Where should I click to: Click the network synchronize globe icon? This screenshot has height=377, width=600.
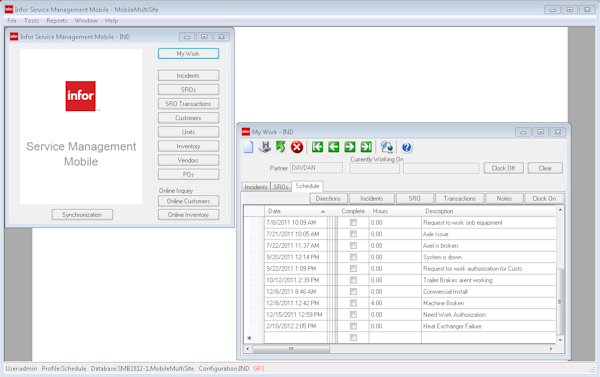coord(387,147)
